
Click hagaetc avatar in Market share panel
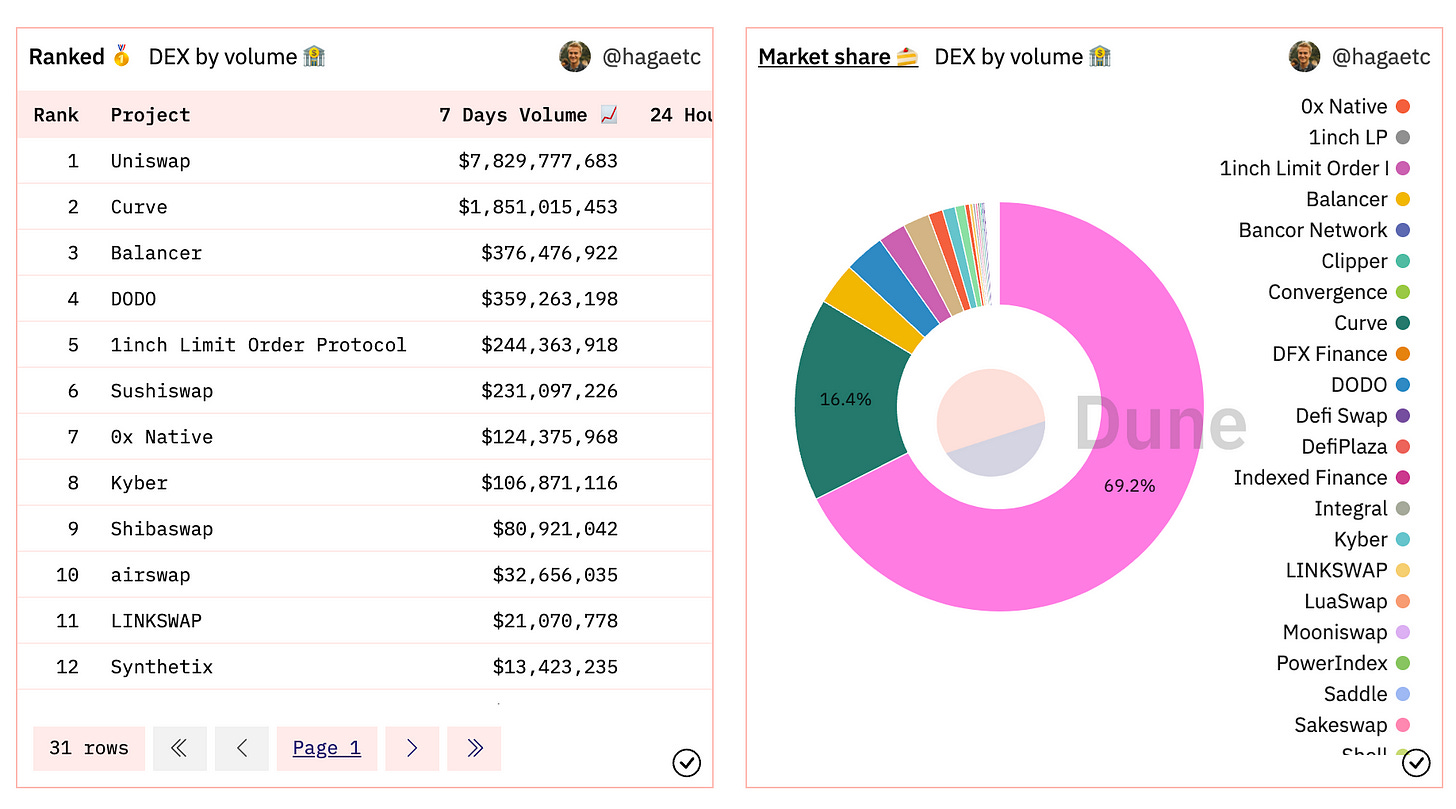pos(1305,57)
